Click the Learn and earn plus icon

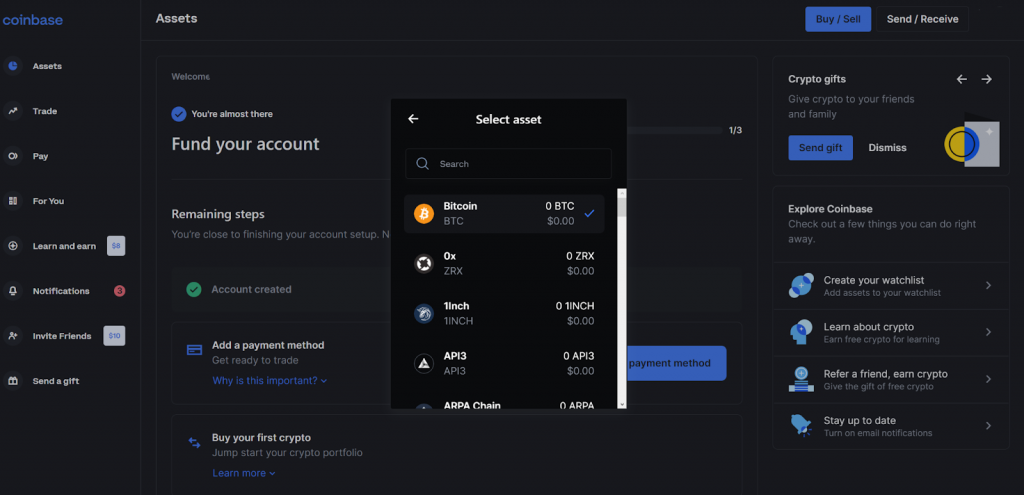12,246
